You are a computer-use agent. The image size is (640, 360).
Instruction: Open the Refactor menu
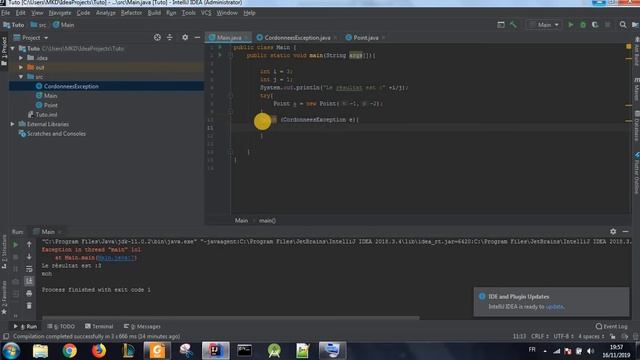[x=131, y=13]
